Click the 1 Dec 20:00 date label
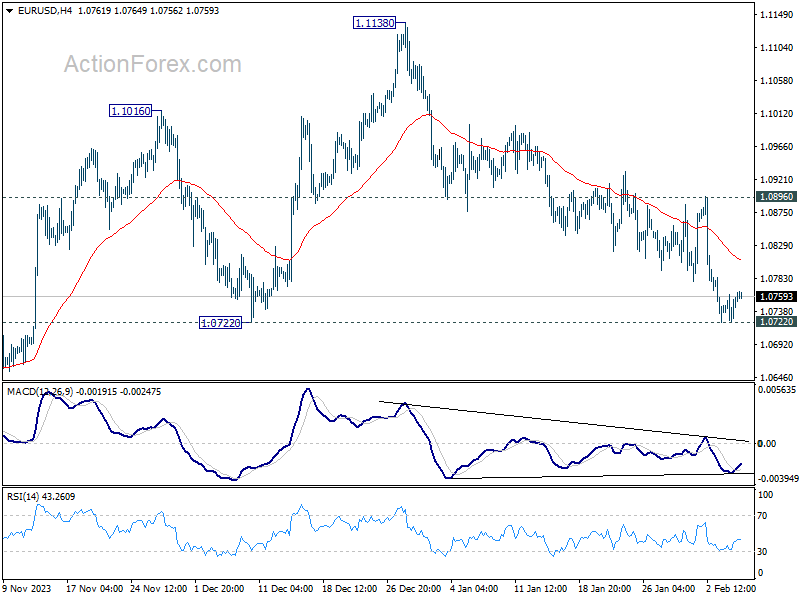The image size is (800, 600). [220, 588]
